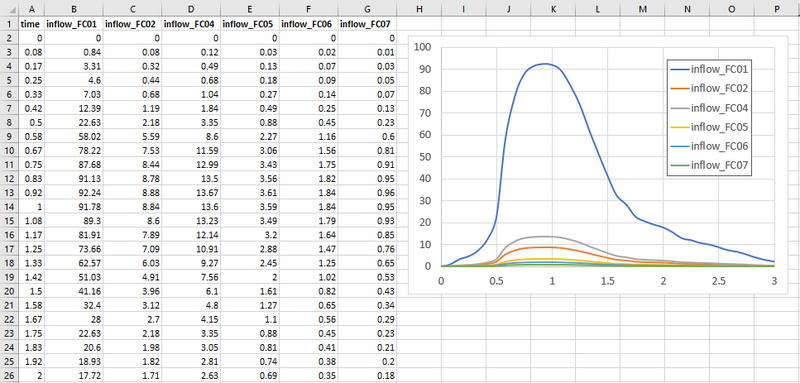Click the x-axis label 2.5
800x383 pixels.
pyautogui.click(x=719, y=281)
